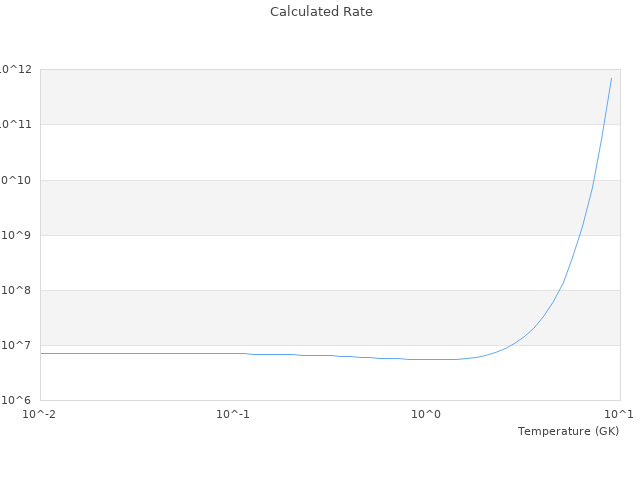Click the top end of the blue curve
640x480 pixels.
(x=612, y=78)
